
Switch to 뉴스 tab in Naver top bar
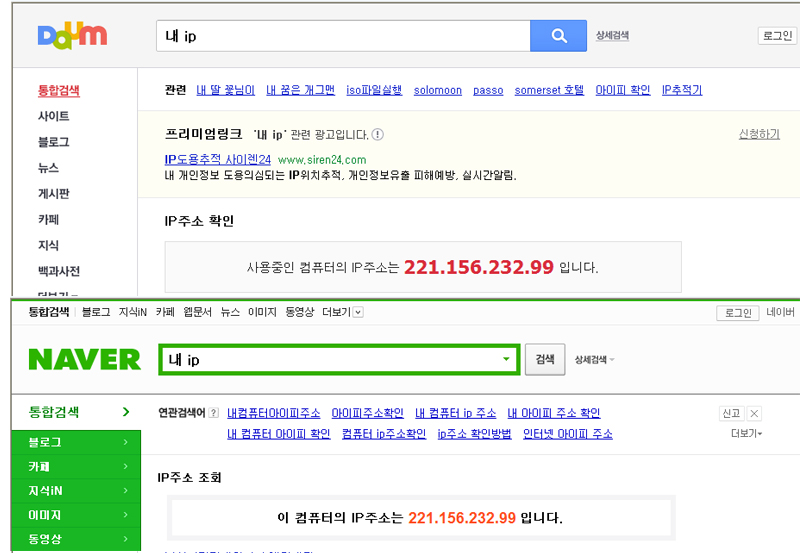pos(230,312)
